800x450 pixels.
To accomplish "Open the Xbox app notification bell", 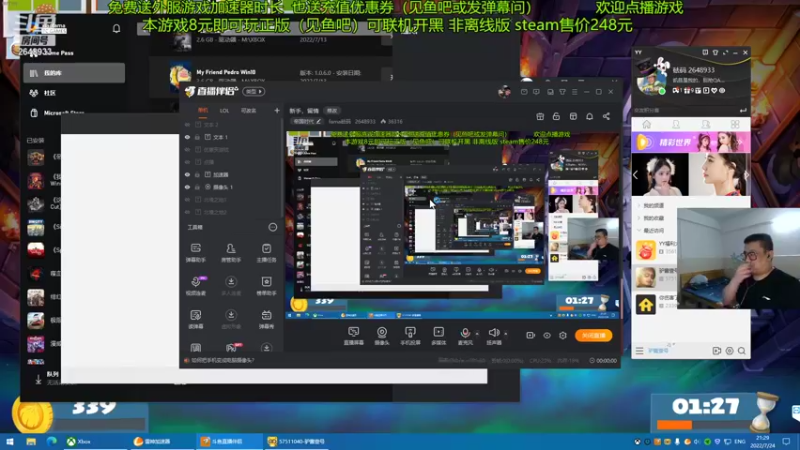I will click(x=116, y=29).
